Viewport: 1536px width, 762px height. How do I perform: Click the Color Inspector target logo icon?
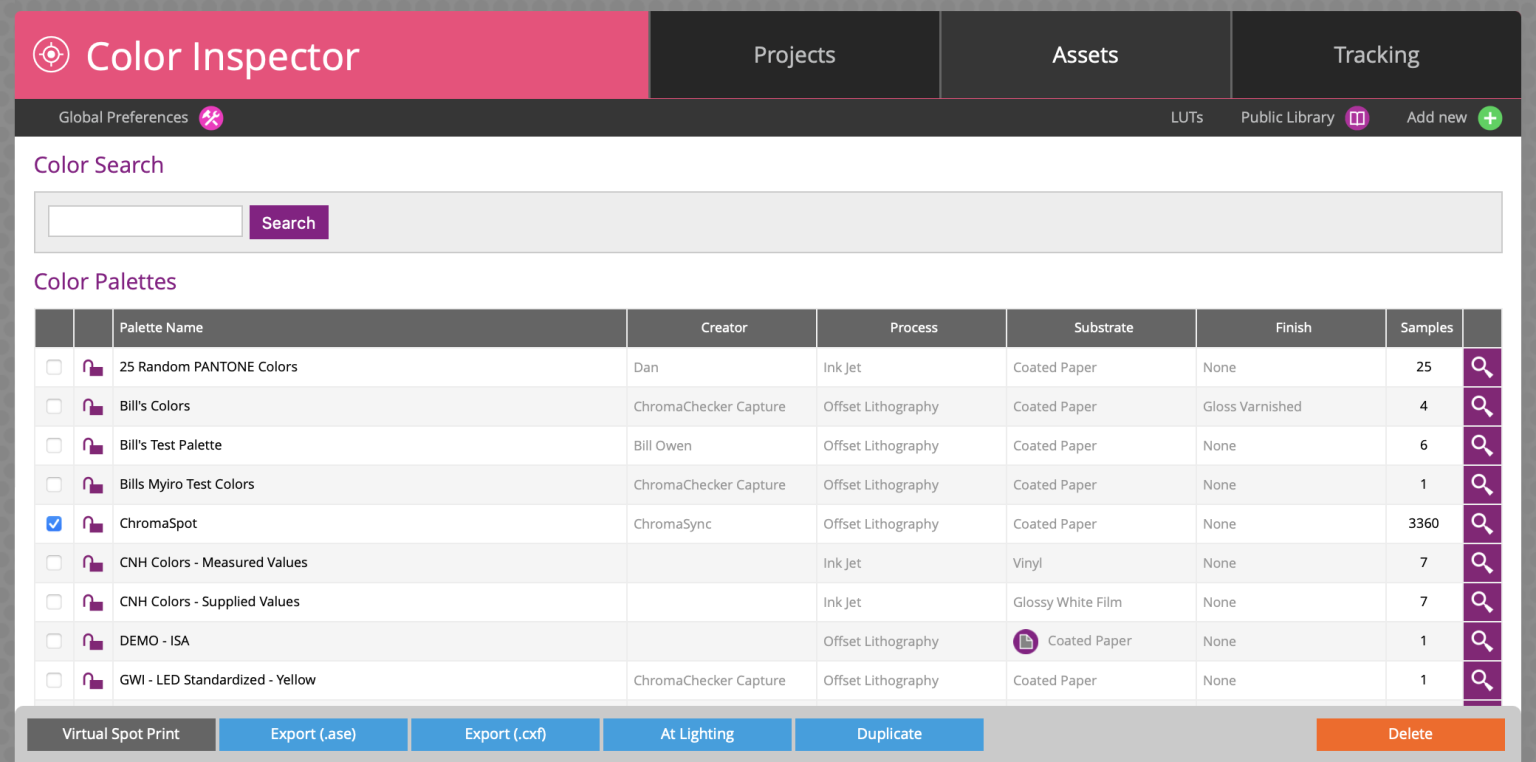pyautogui.click(x=51, y=55)
